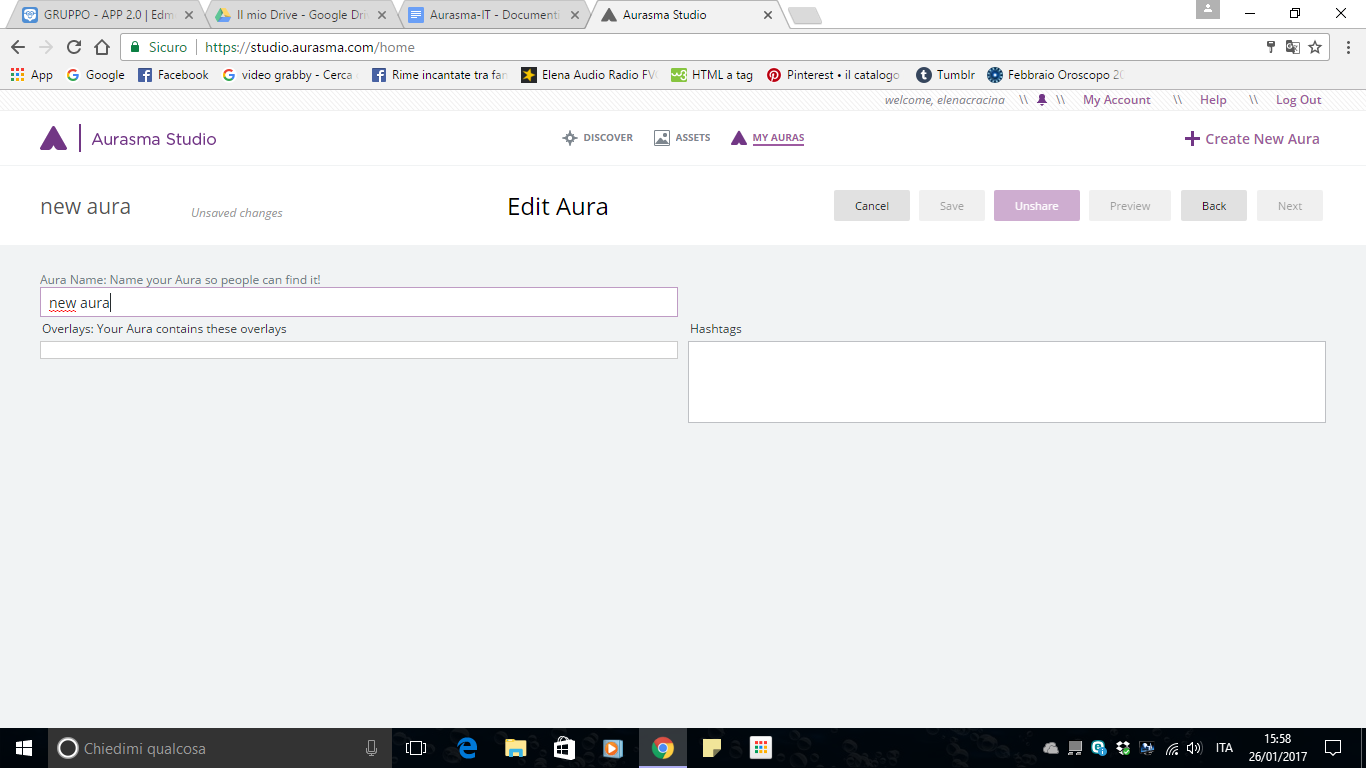
Task: Open the Store from the taskbar
Action: click(565, 748)
